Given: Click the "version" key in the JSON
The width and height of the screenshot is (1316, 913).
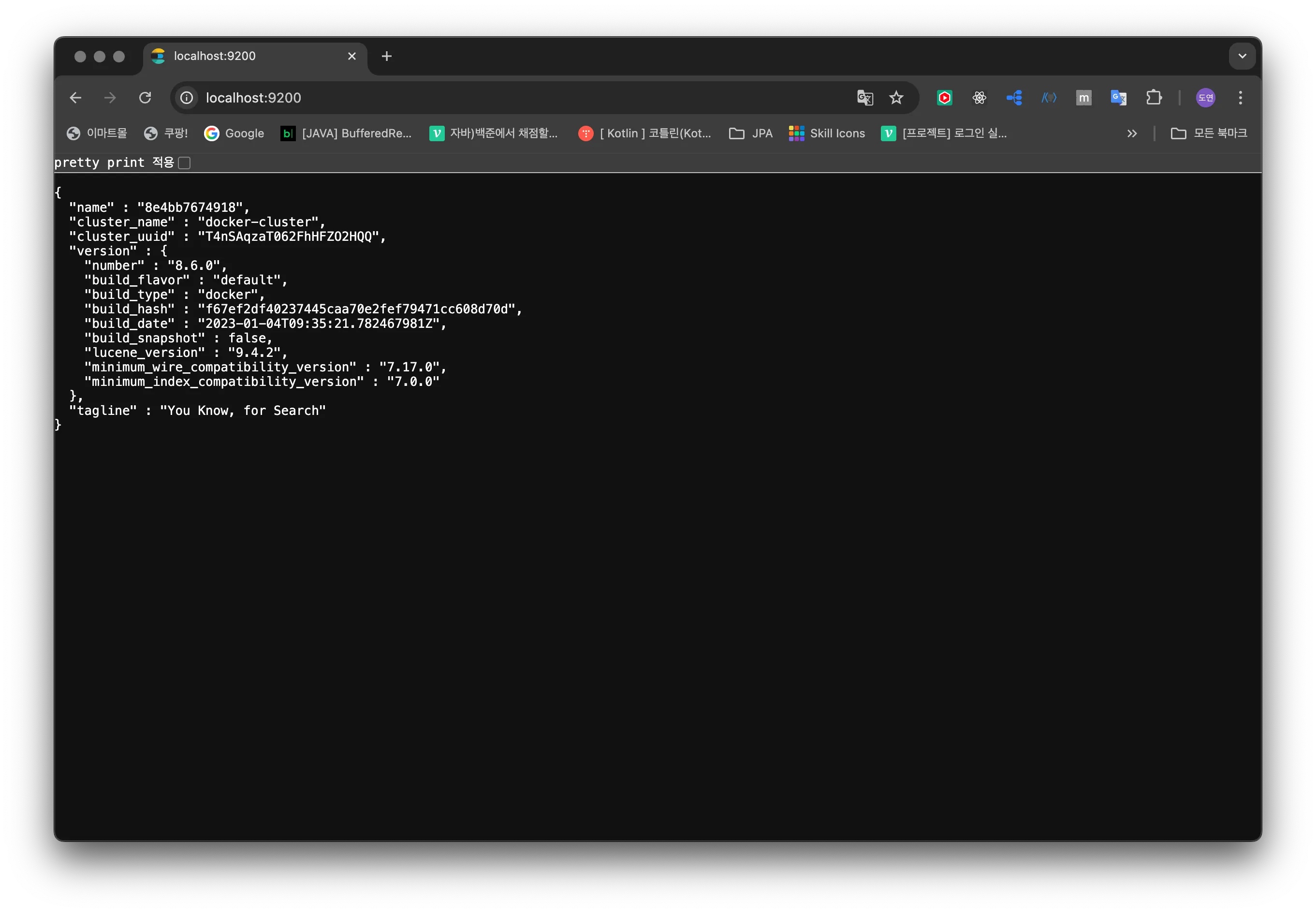Looking at the screenshot, I should (x=103, y=251).
